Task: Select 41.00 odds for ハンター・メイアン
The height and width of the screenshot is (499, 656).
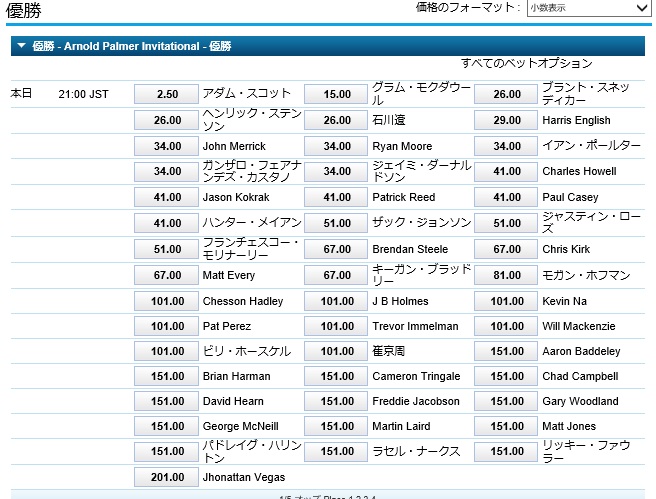Action: click(x=167, y=223)
